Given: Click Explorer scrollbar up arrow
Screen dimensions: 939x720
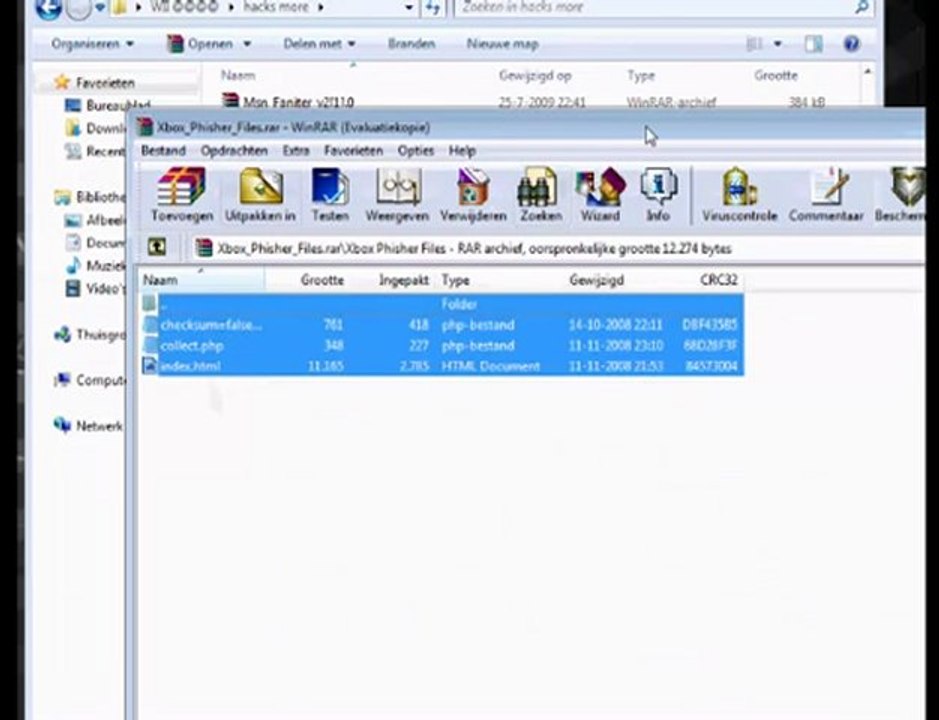Looking at the screenshot, I should click(867, 72).
